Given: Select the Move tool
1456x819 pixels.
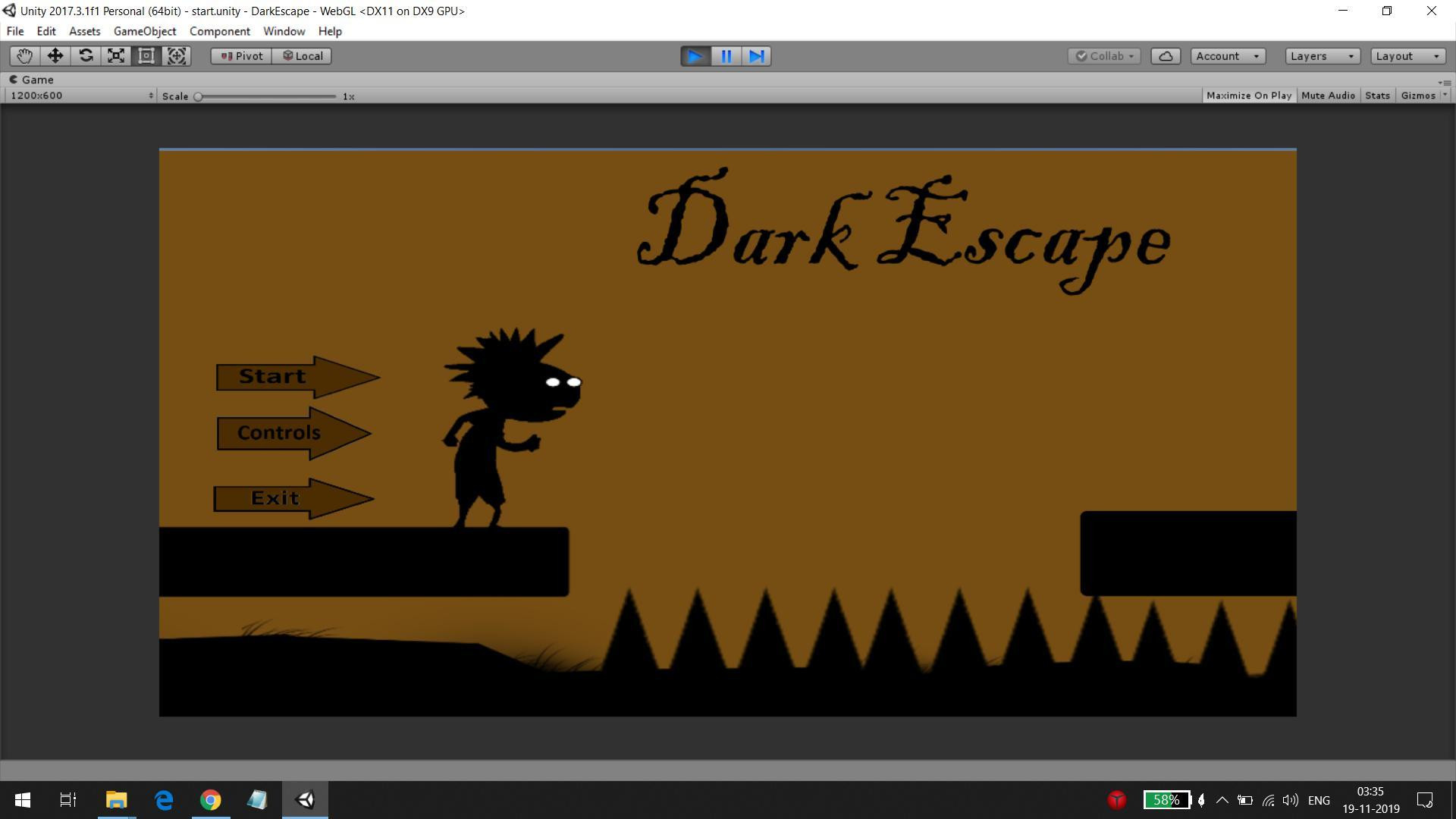Looking at the screenshot, I should (55, 56).
